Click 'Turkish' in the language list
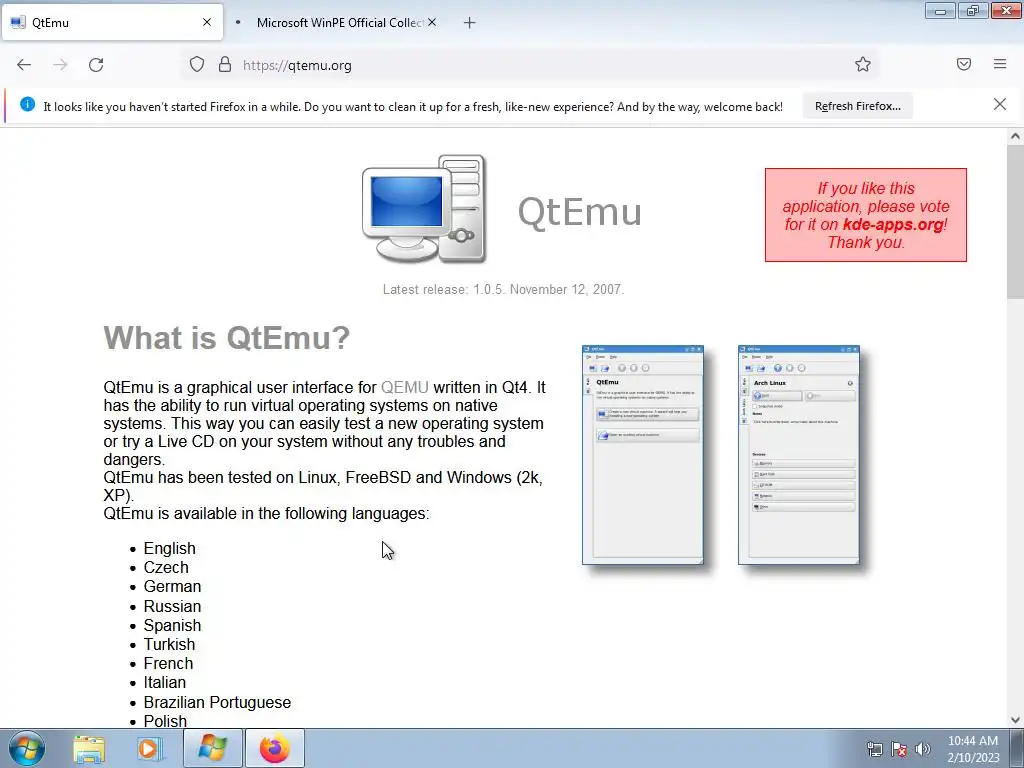1024x768 pixels. [169, 644]
